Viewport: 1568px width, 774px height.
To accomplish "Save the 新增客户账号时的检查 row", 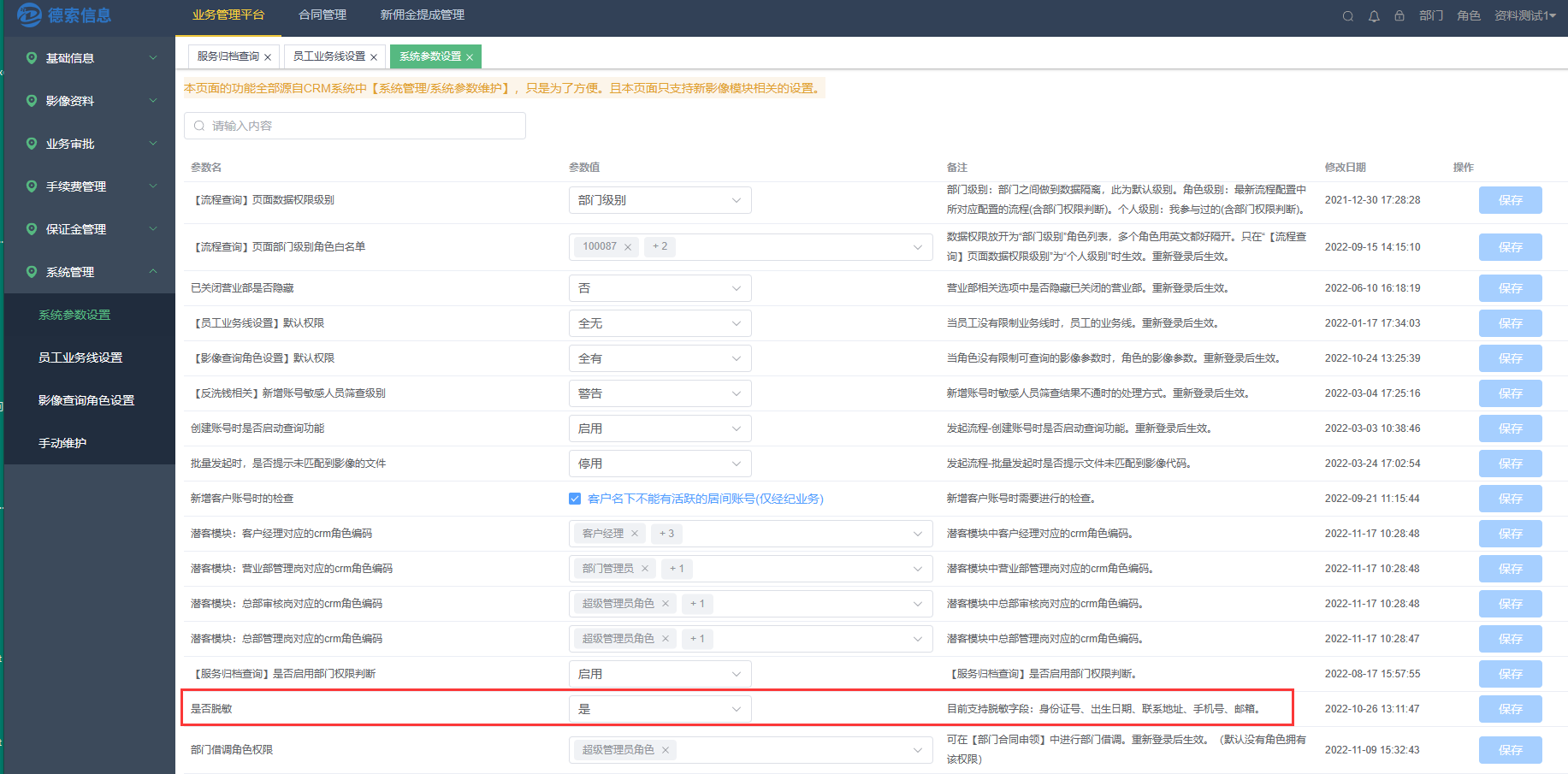I will (x=1511, y=499).
